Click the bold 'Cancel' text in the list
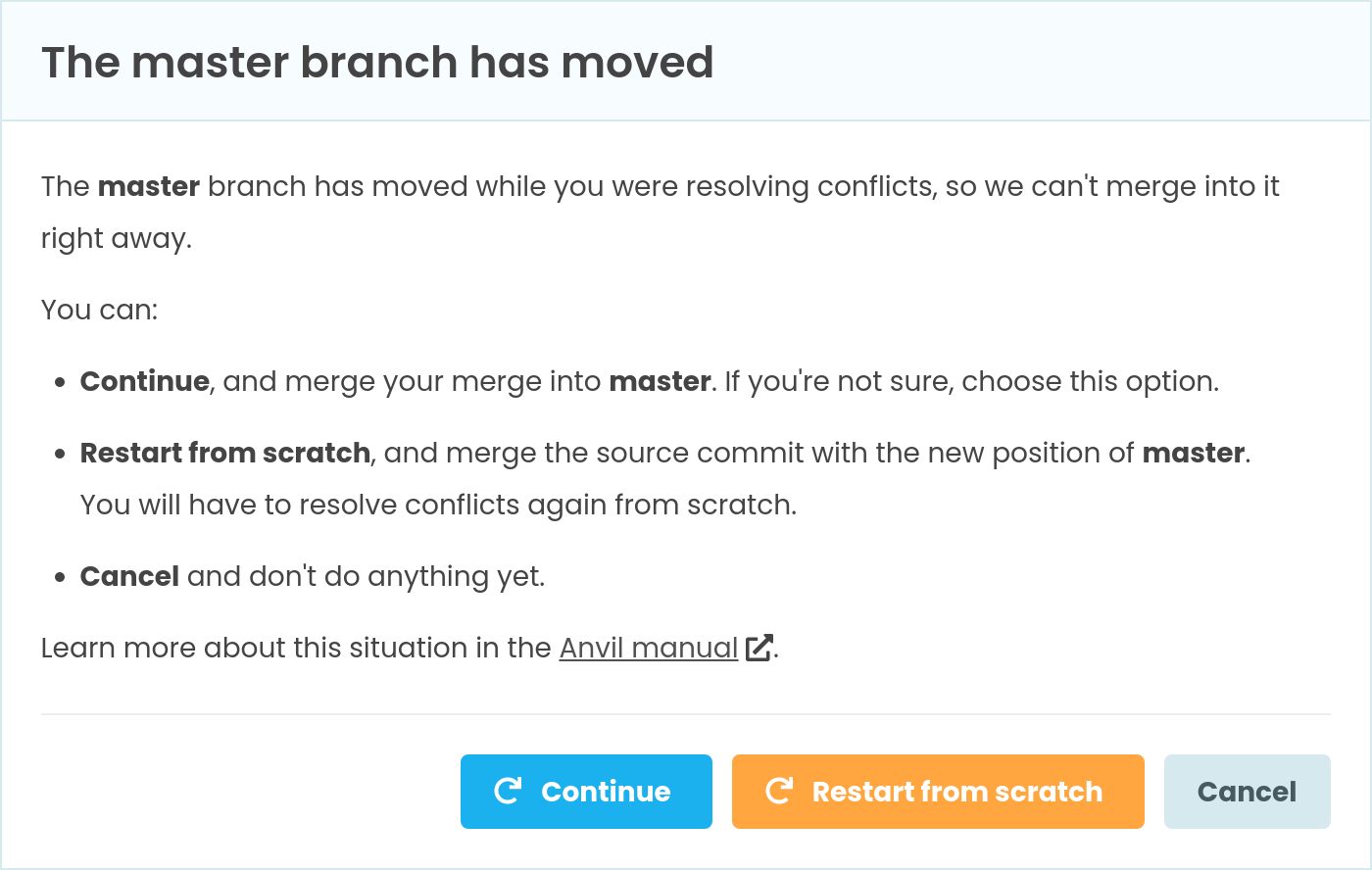This screenshot has height=870, width=1372. click(129, 576)
